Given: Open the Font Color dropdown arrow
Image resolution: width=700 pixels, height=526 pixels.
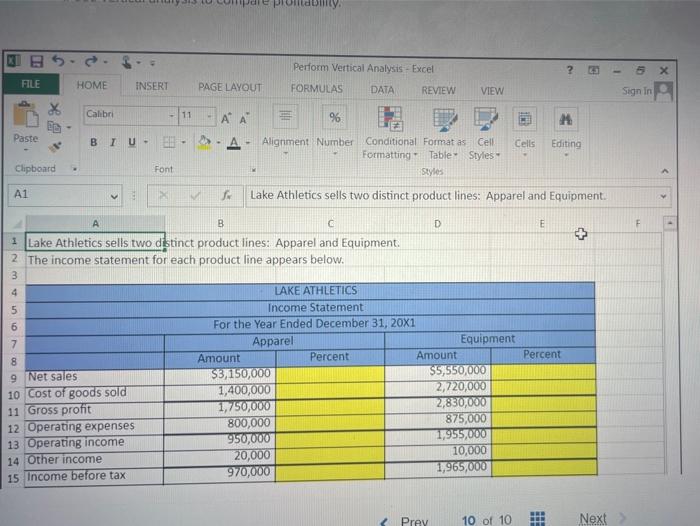Looking at the screenshot, I should [x=248, y=143].
